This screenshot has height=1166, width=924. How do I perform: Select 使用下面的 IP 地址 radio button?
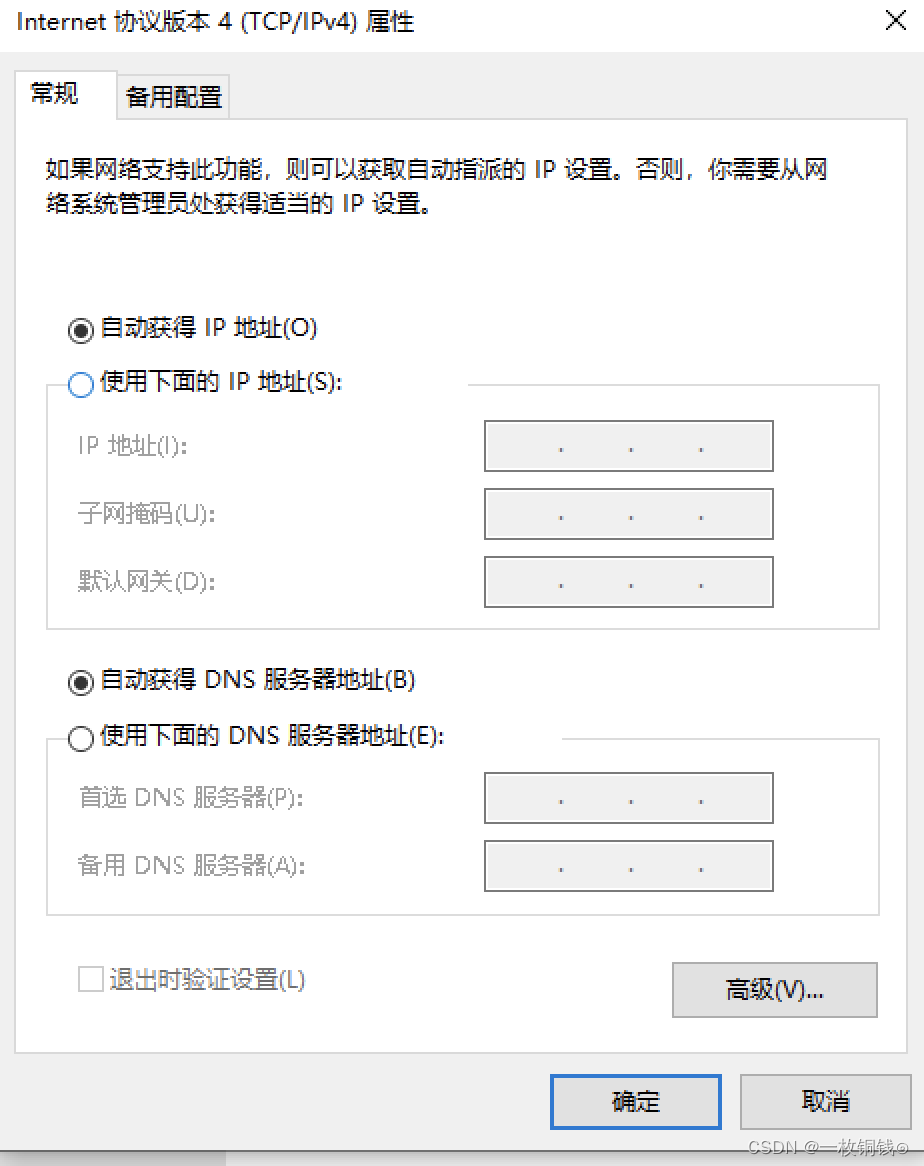(81, 384)
